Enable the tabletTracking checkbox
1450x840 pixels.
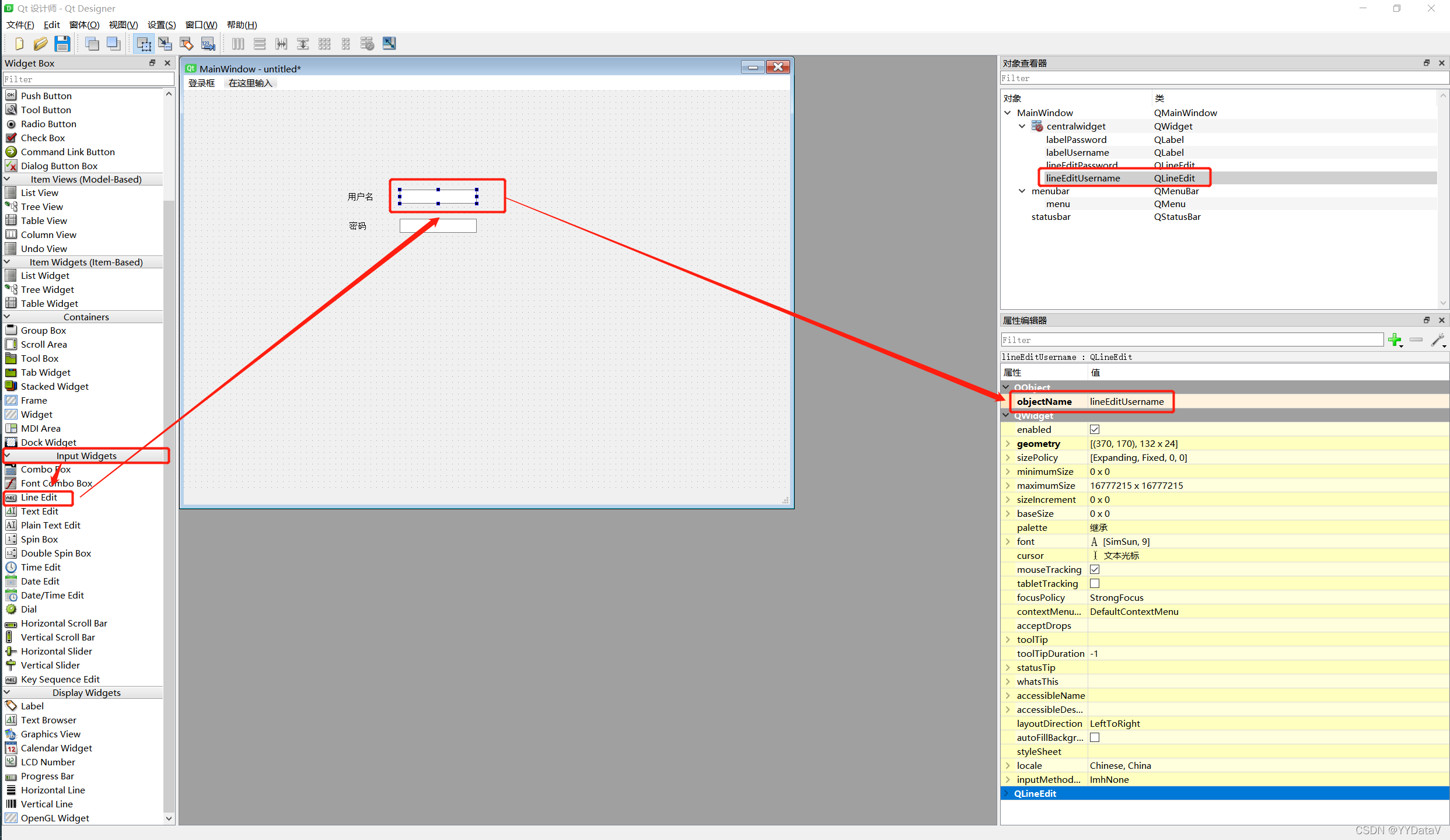click(x=1095, y=583)
